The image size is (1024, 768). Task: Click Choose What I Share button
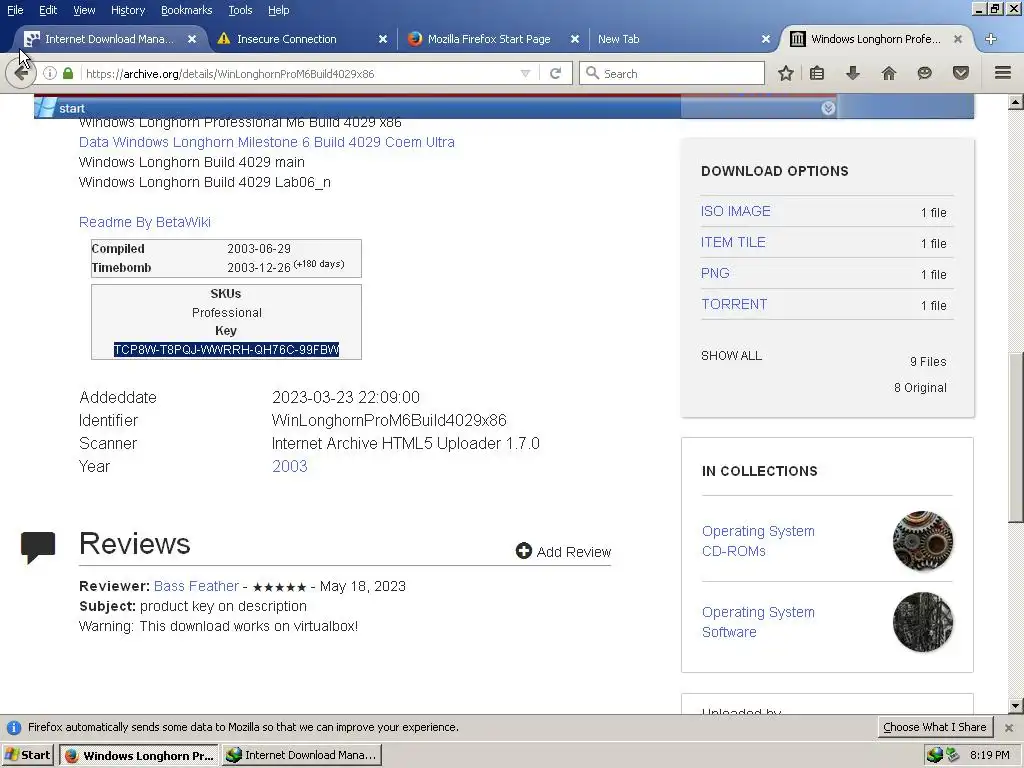(935, 727)
